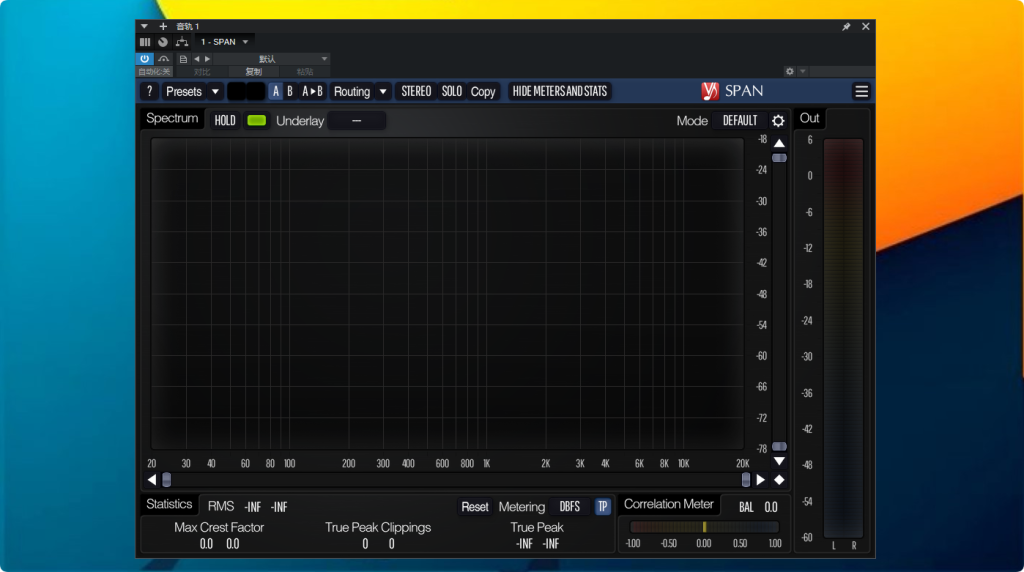This screenshot has width=1024, height=572.
Task: Reset the statistics counters
Action: coord(475,507)
